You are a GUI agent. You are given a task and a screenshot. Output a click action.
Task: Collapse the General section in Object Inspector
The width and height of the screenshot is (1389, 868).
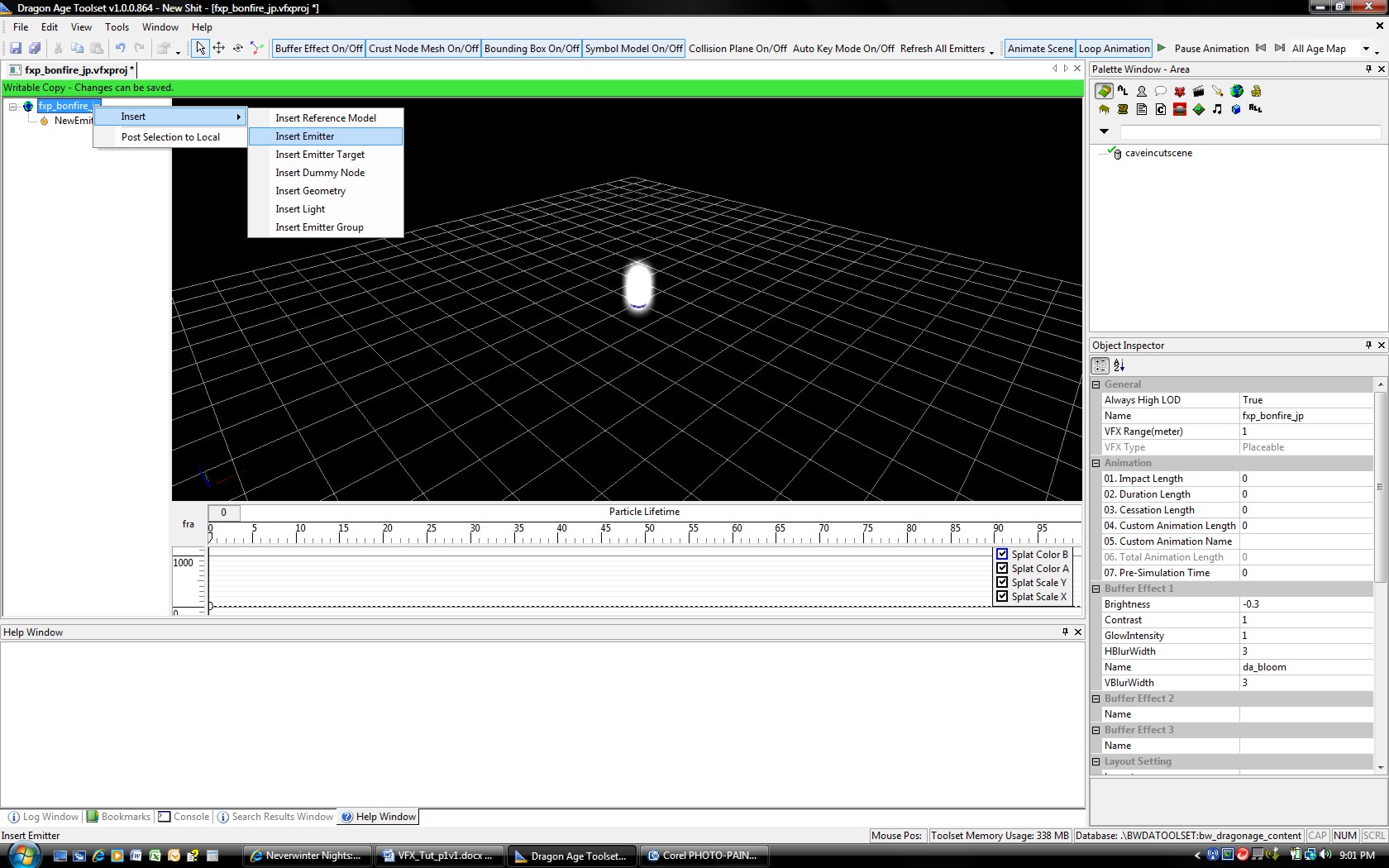[x=1096, y=384]
